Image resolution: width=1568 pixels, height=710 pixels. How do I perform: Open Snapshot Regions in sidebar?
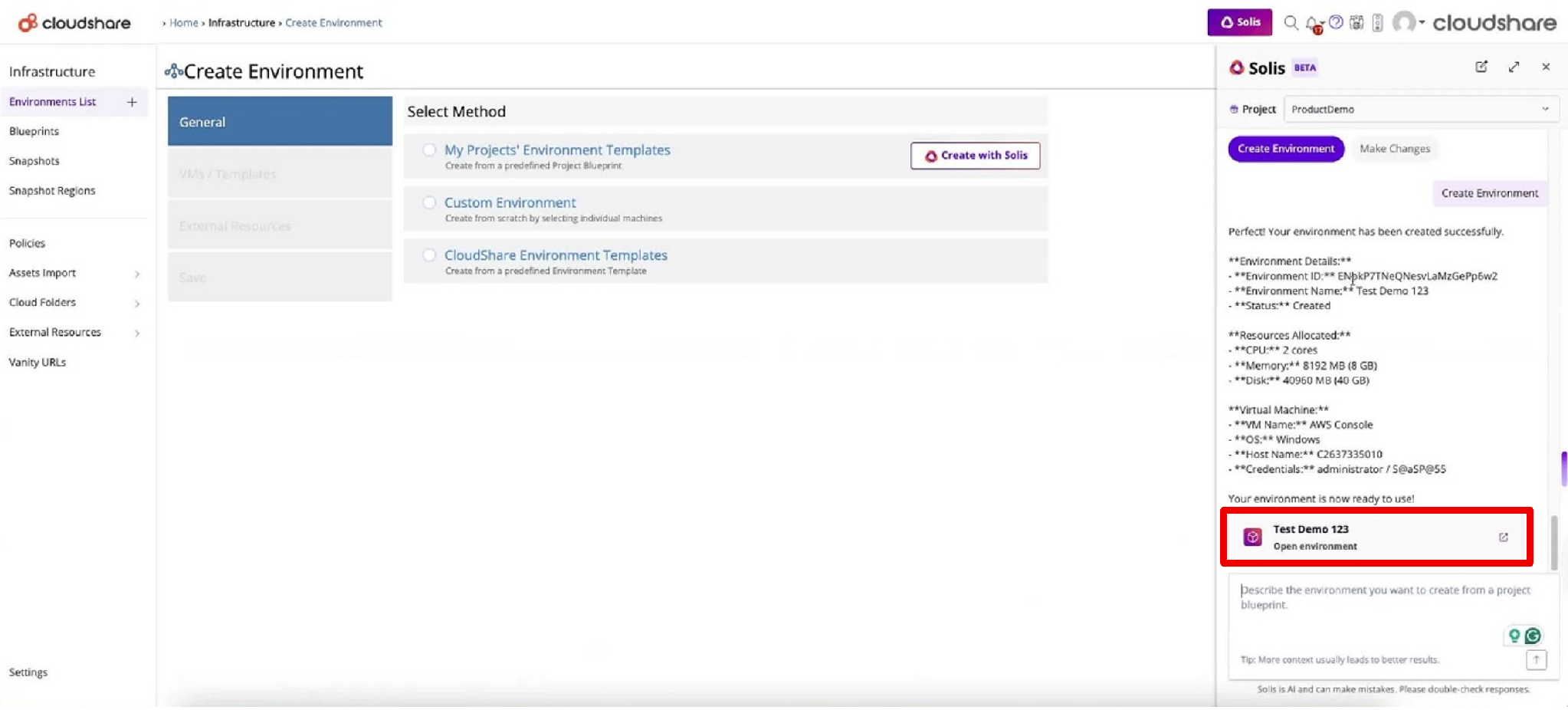point(52,191)
